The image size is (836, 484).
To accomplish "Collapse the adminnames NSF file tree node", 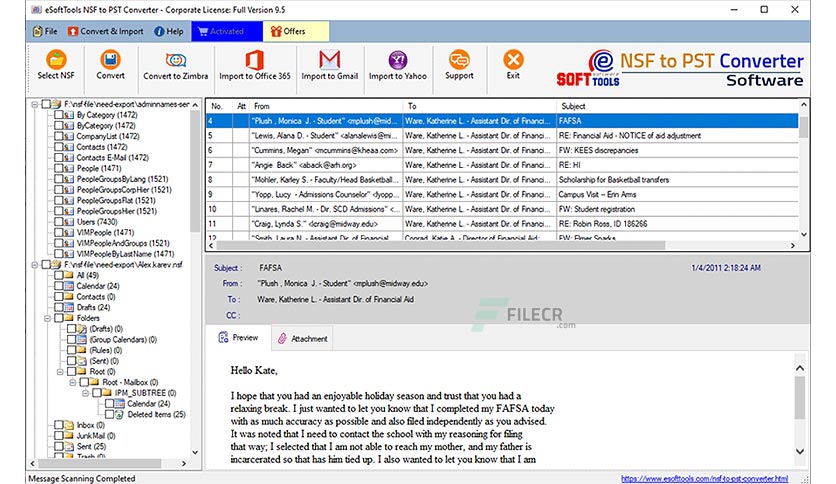I will tap(35, 104).
